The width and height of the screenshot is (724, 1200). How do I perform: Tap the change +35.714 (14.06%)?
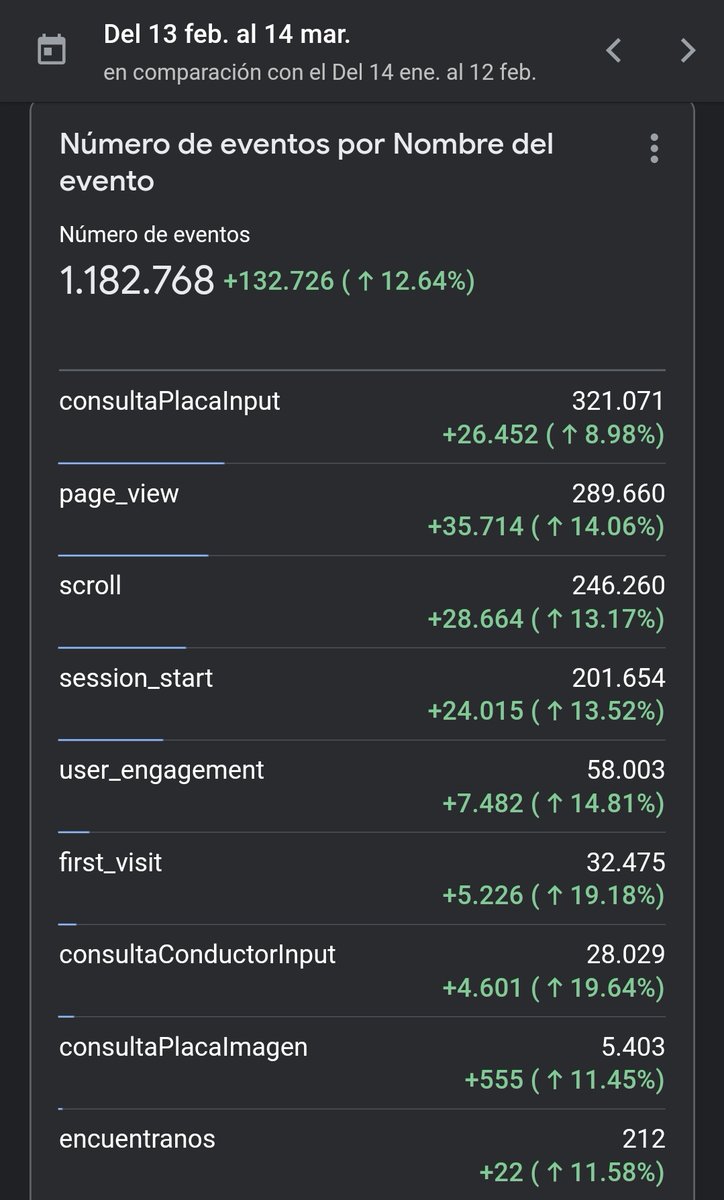click(x=546, y=527)
